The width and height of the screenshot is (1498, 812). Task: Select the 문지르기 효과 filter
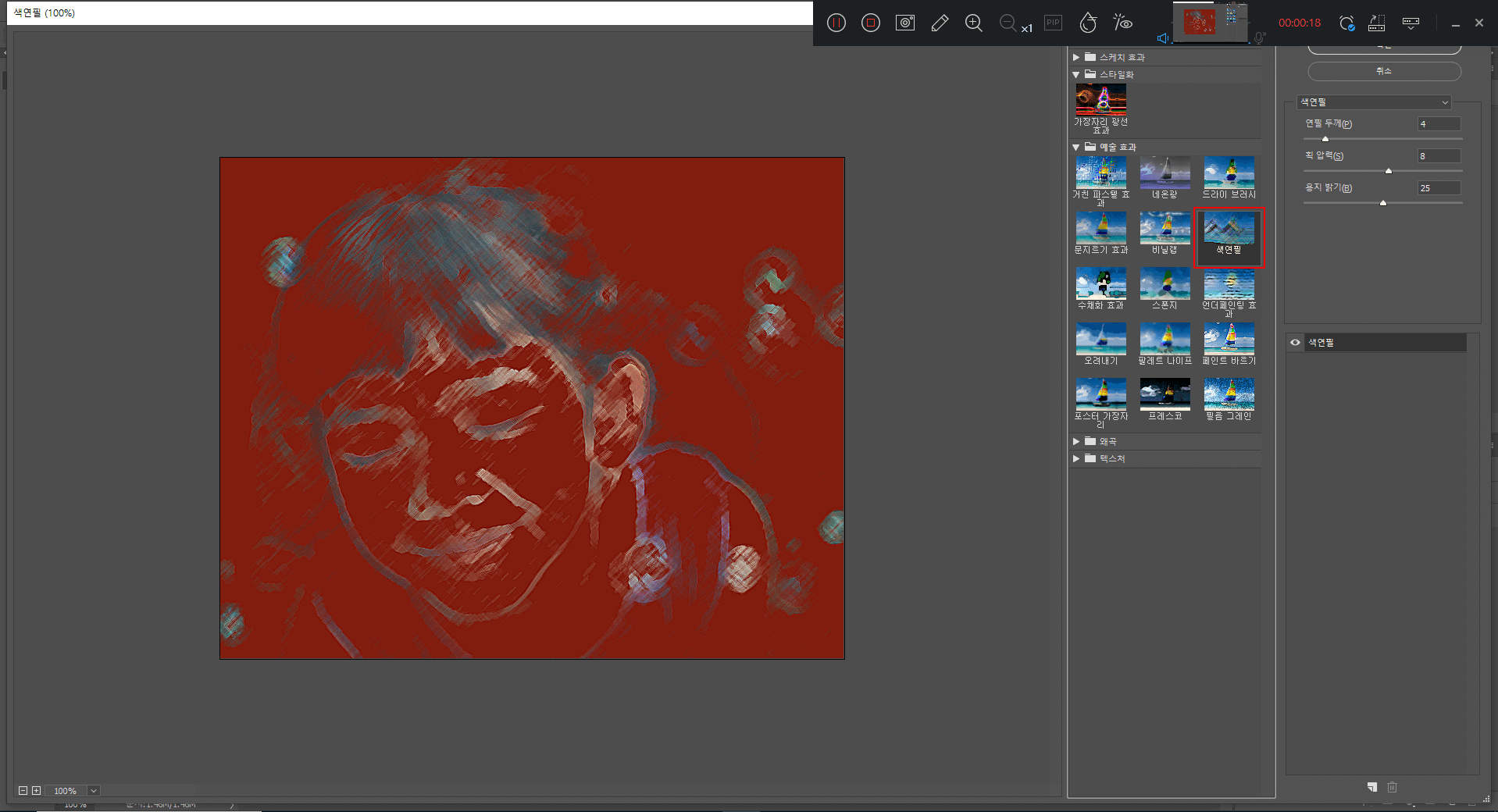tap(1100, 227)
